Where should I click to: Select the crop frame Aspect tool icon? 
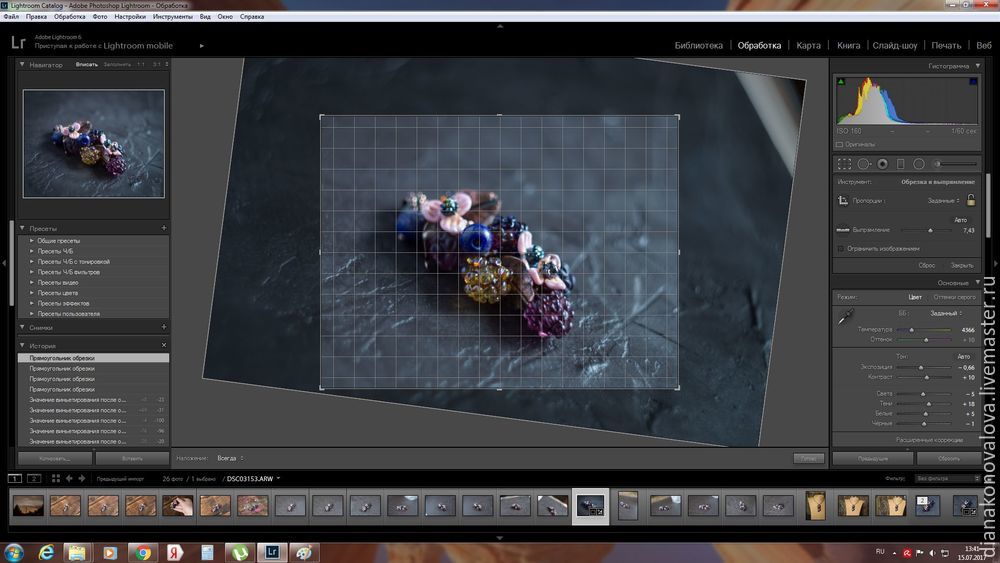pos(845,201)
